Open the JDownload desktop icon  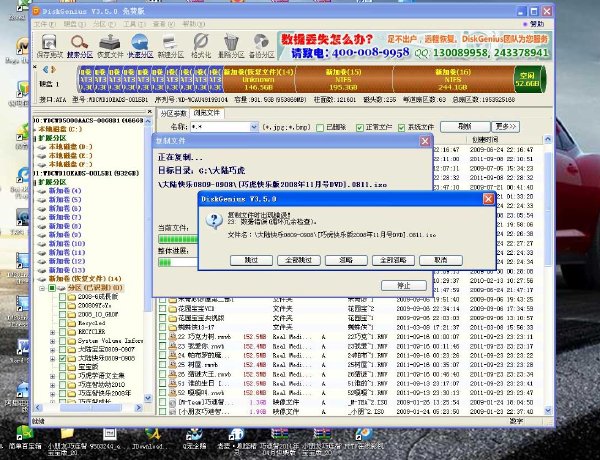click(x=152, y=434)
